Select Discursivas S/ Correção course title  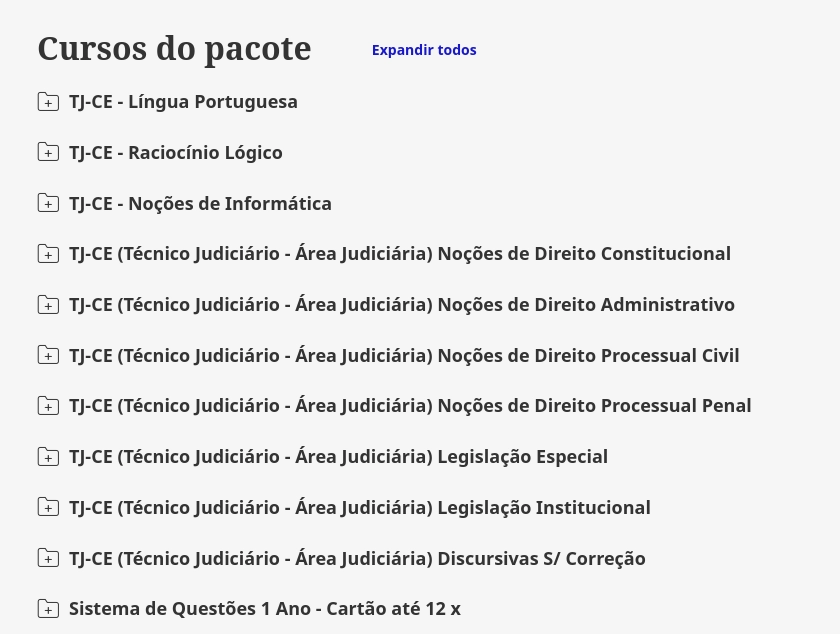357,559
